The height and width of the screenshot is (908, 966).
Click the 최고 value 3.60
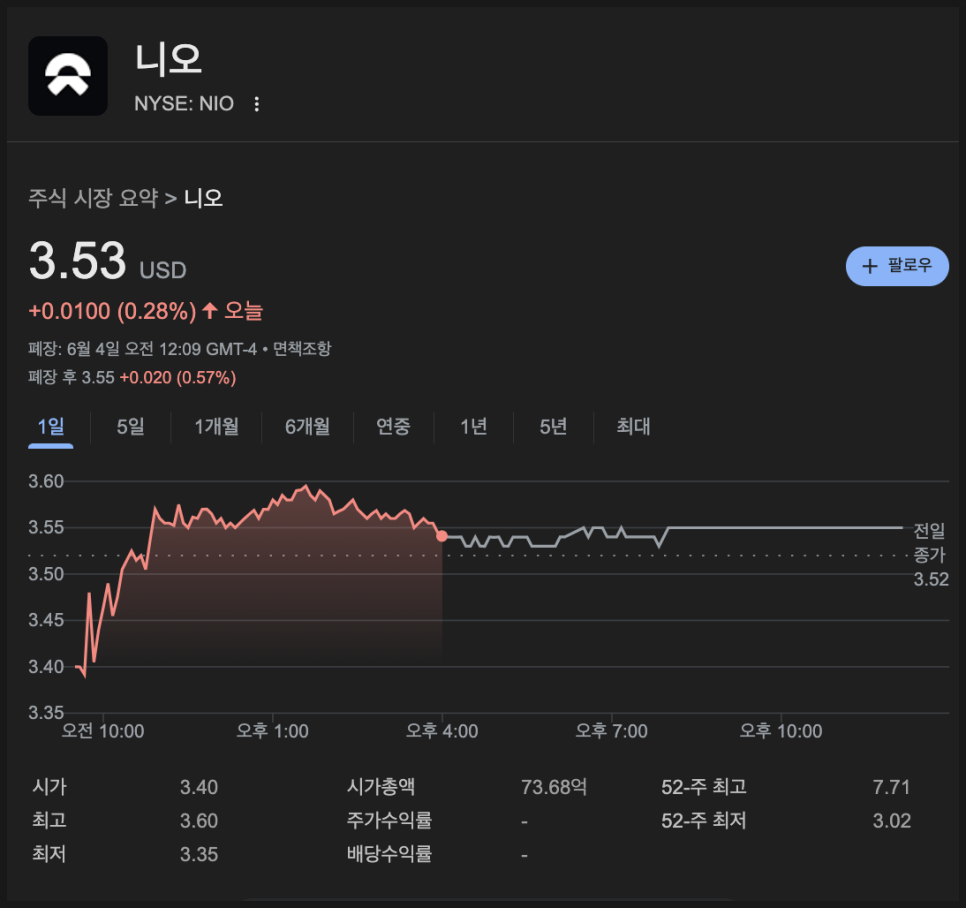[199, 821]
